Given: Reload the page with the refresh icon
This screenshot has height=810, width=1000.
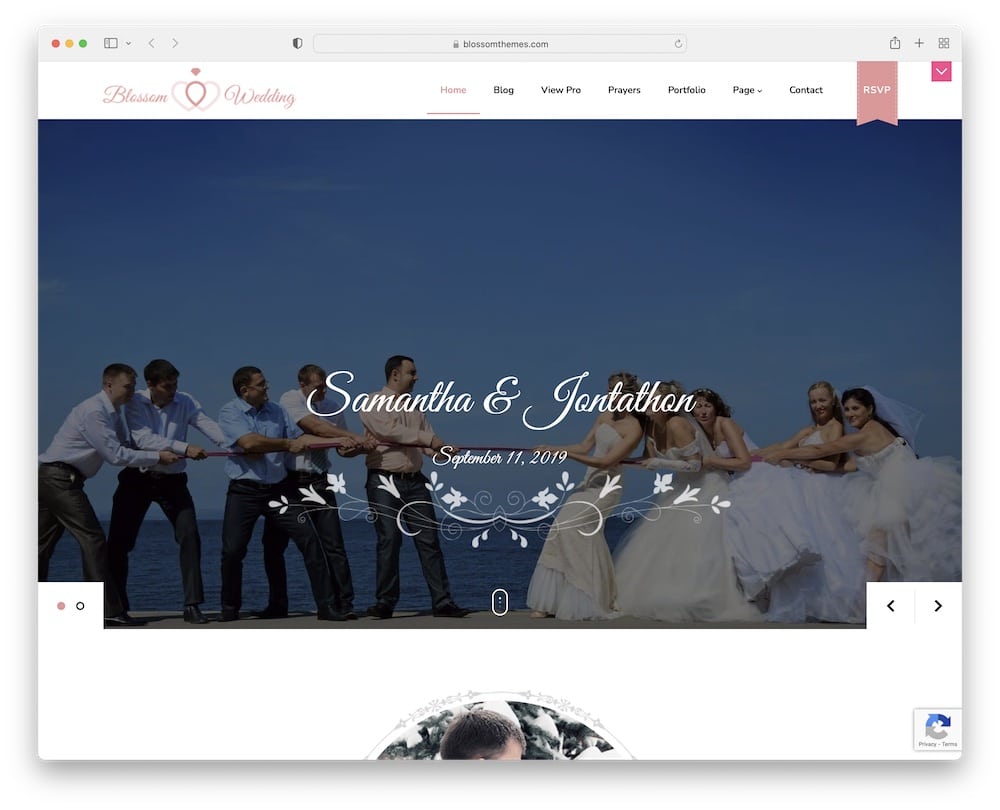Looking at the screenshot, I should pos(678,43).
